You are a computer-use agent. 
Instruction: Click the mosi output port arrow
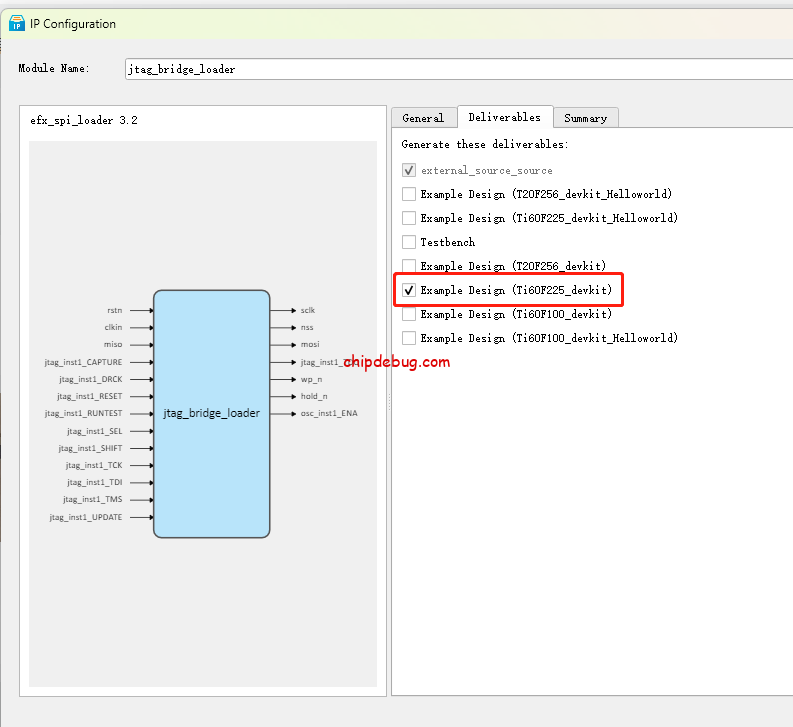pyautogui.click(x=283, y=344)
